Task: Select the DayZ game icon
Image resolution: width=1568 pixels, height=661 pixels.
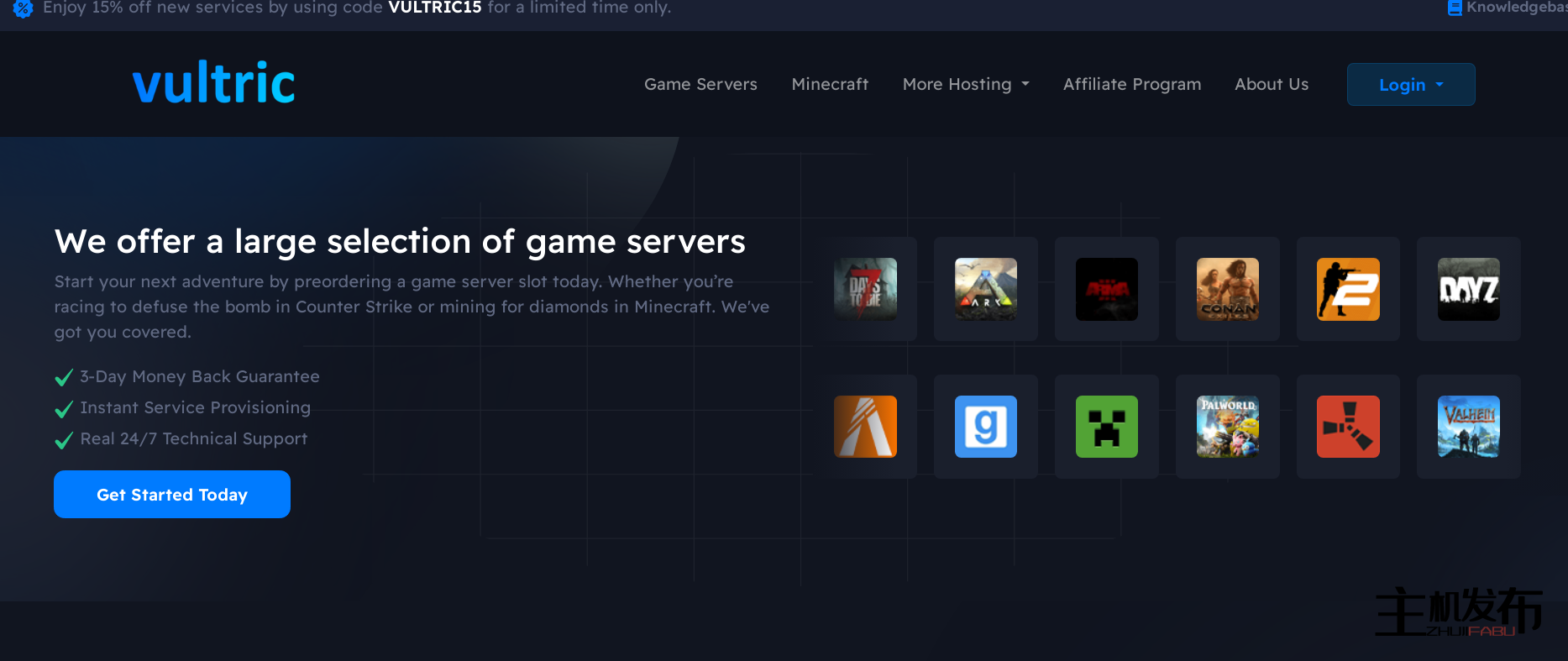Action: point(1468,289)
